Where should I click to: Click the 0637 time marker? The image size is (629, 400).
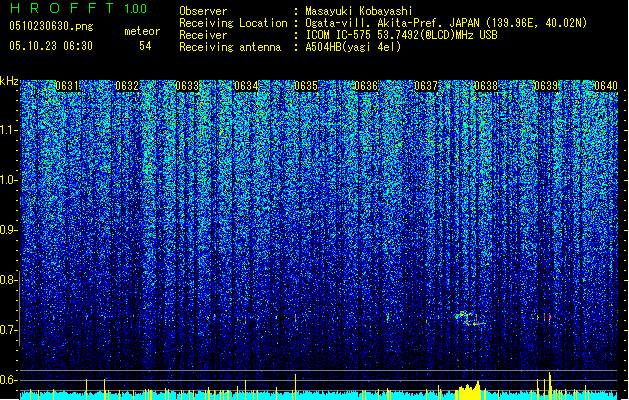point(426,86)
